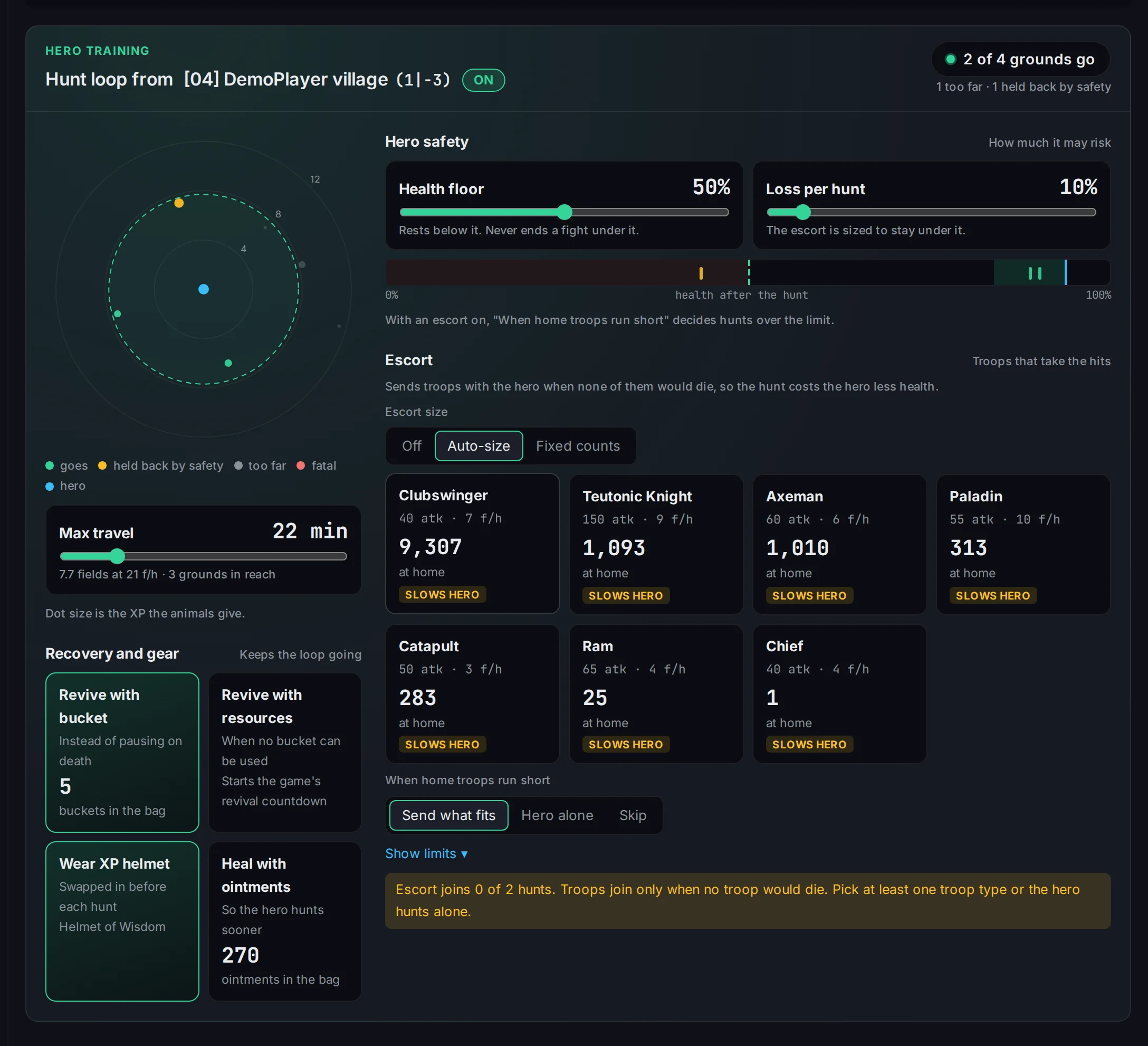Adjust the Health floor slider handle
This screenshot has height=1046, width=1148.
pos(564,212)
